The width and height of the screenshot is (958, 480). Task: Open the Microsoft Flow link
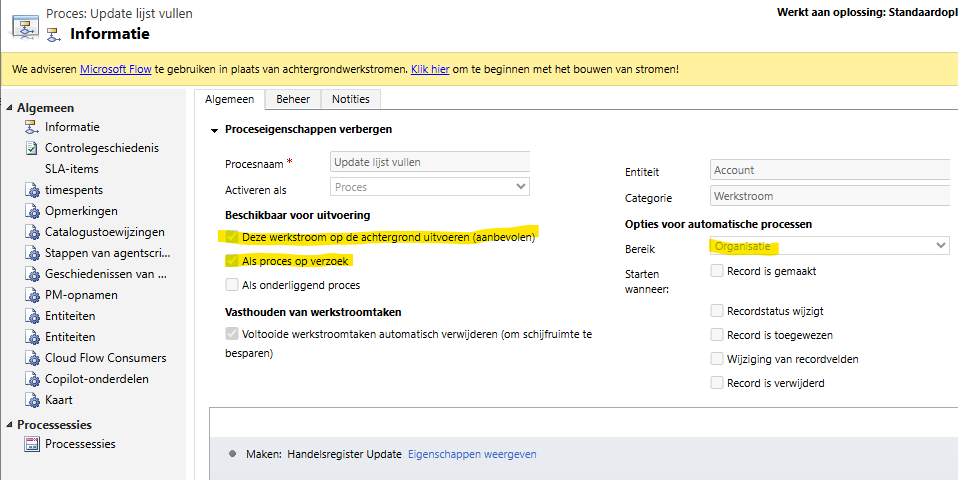pos(115,69)
